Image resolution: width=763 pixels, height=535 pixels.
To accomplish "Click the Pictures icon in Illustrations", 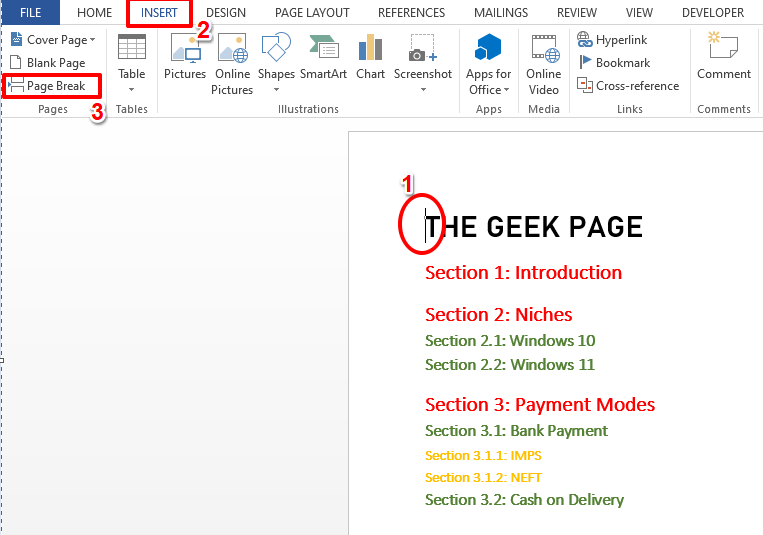I will pyautogui.click(x=185, y=49).
